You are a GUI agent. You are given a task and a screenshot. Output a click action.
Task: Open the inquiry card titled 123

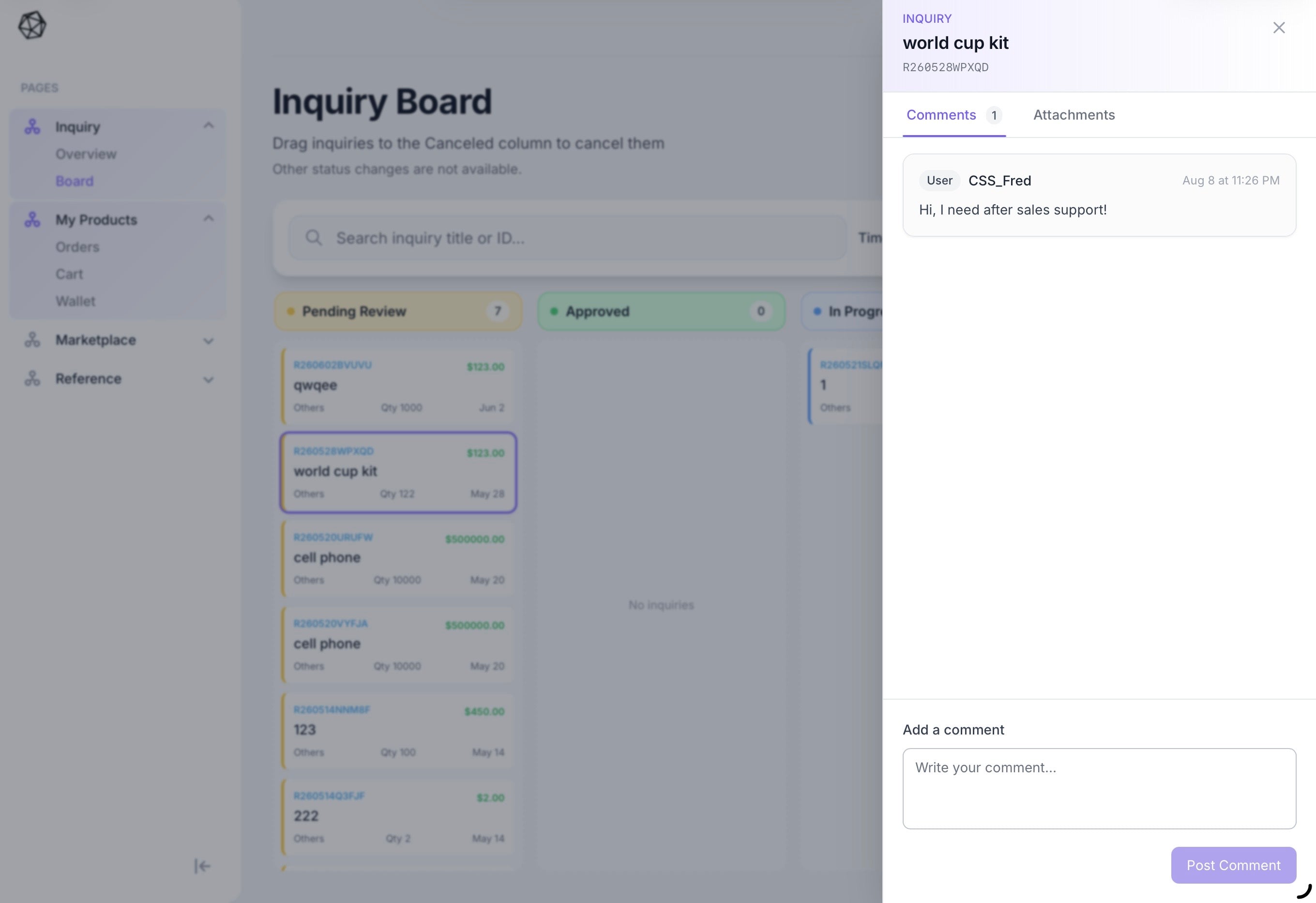(x=398, y=730)
